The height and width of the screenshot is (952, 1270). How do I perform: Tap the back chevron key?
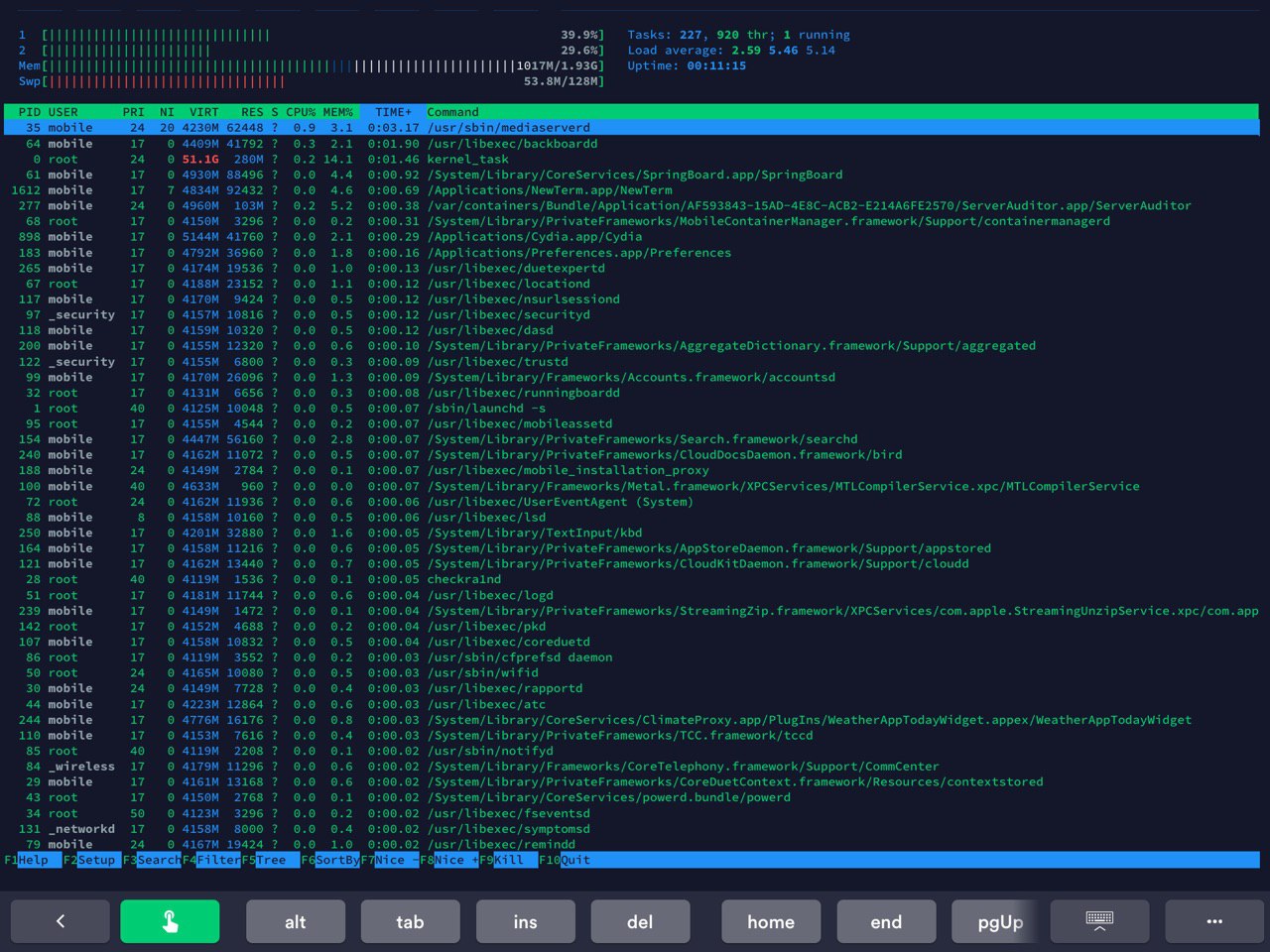[61, 921]
